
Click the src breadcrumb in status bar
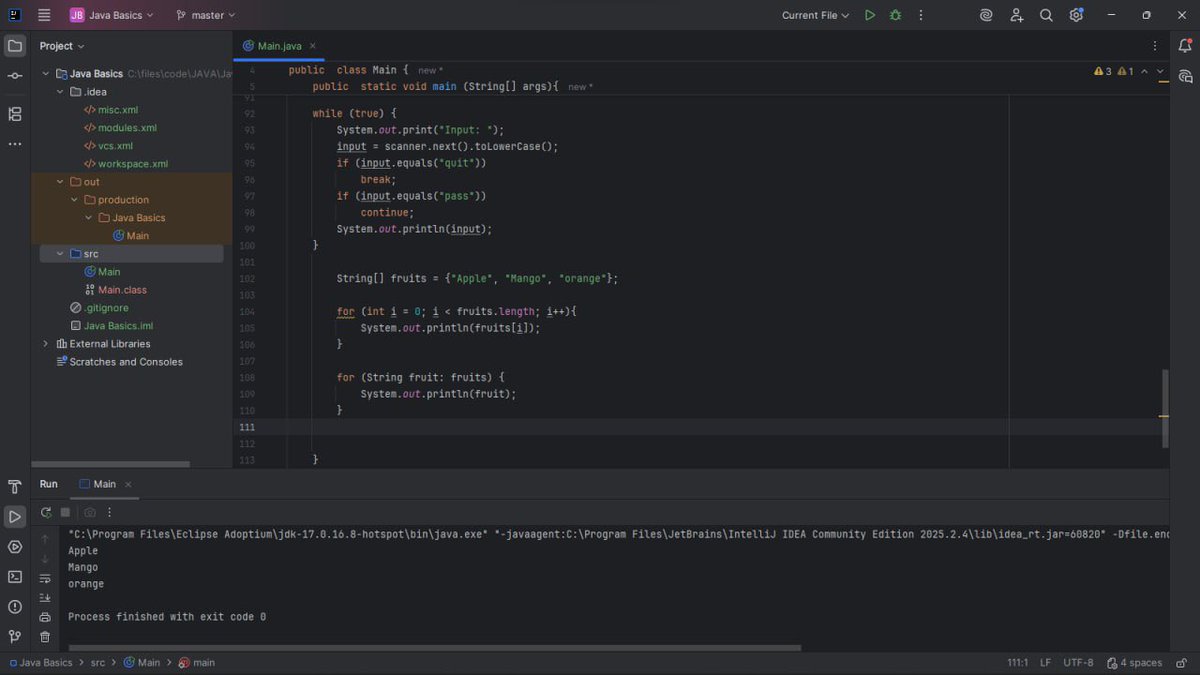[x=98, y=663]
